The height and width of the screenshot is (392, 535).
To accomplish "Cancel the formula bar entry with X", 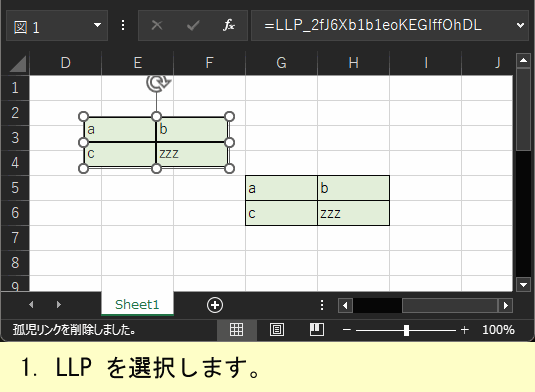I will tap(157, 25).
